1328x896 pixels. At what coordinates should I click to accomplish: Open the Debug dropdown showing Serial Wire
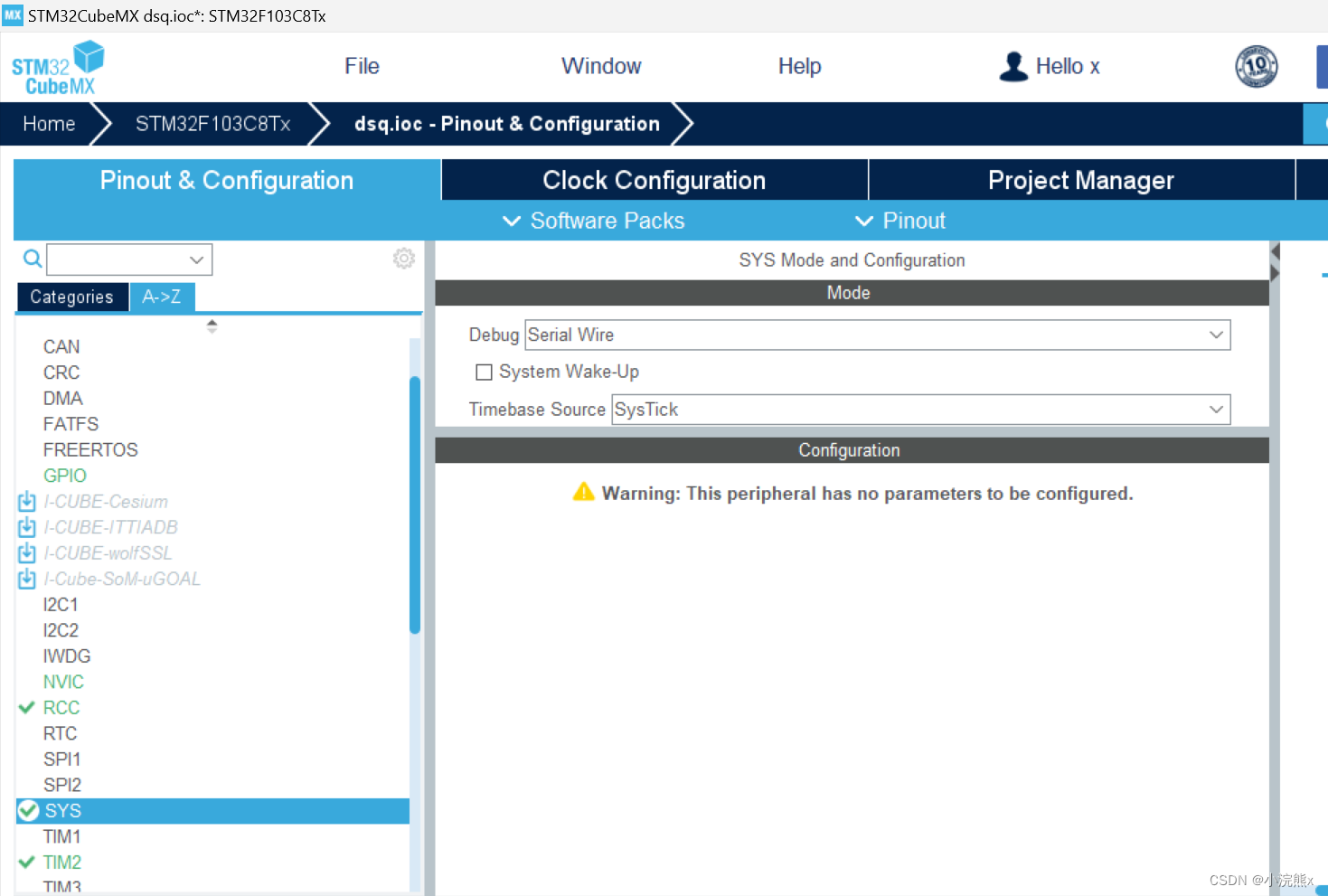pyautogui.click(x=877, y=335)
